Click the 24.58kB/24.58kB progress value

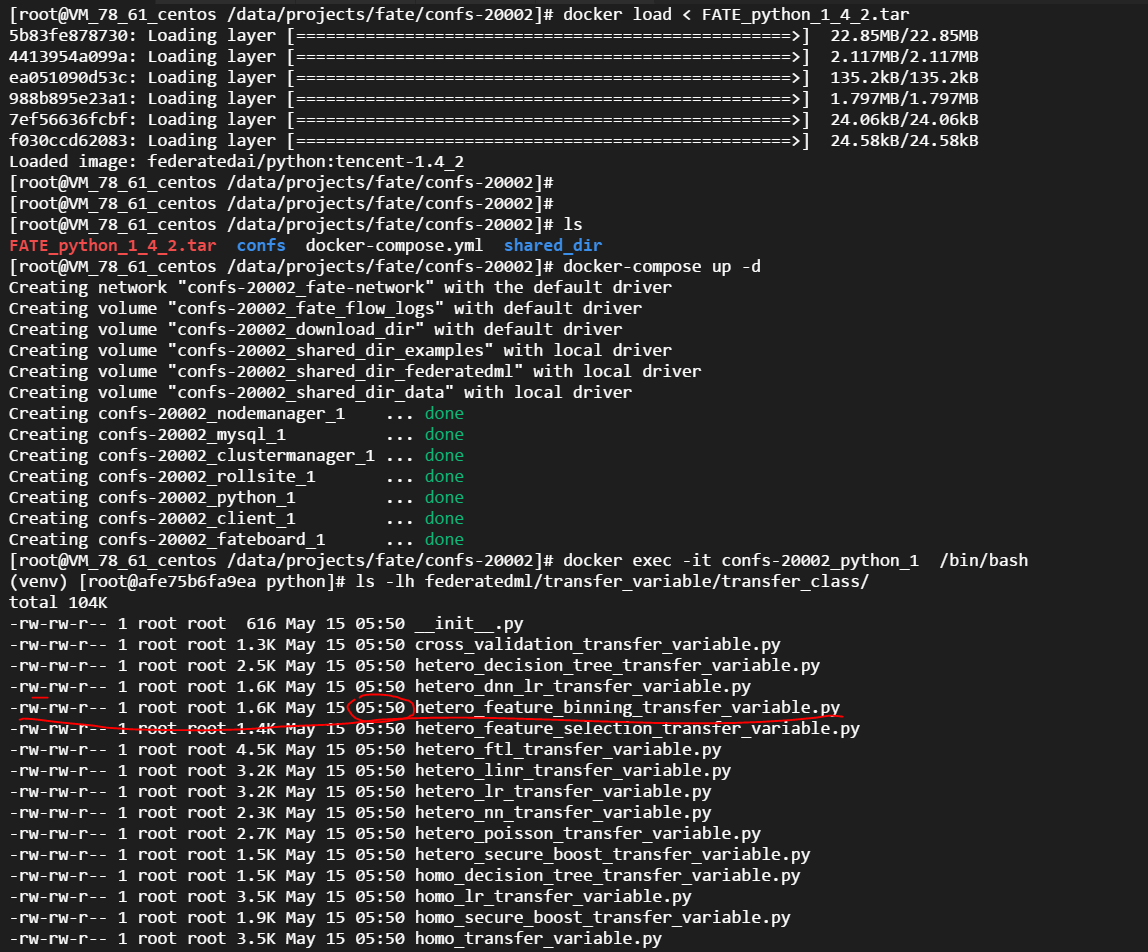[x=904, y=141]
